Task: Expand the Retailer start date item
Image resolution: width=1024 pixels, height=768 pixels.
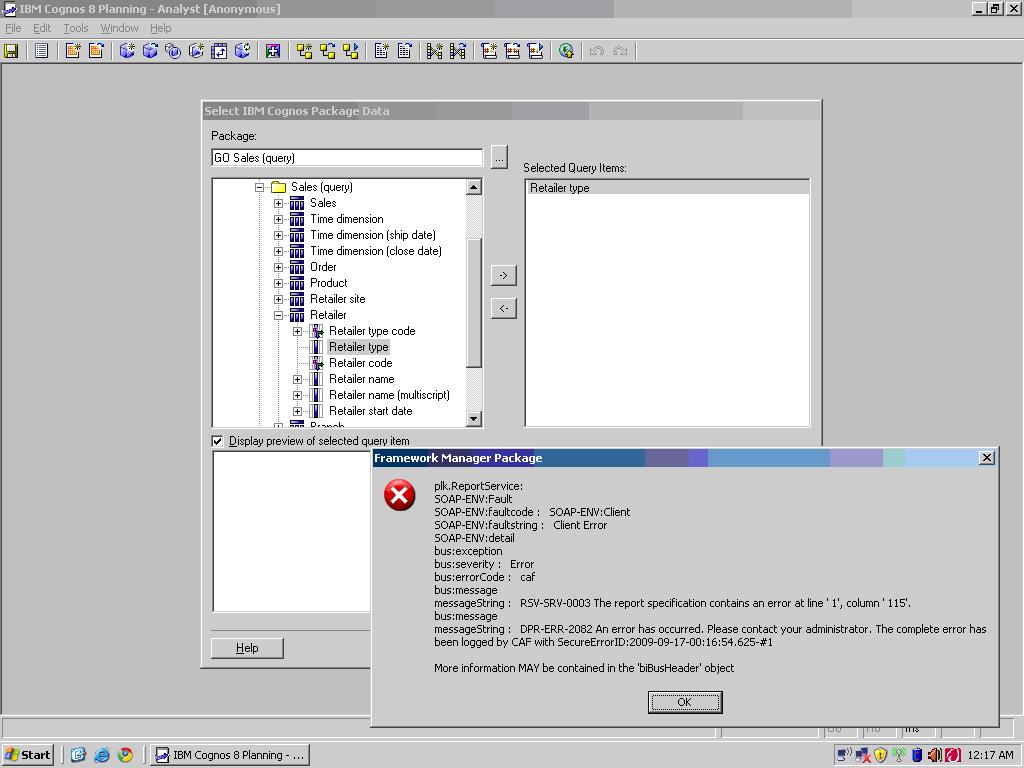Action: coord(297,411)
